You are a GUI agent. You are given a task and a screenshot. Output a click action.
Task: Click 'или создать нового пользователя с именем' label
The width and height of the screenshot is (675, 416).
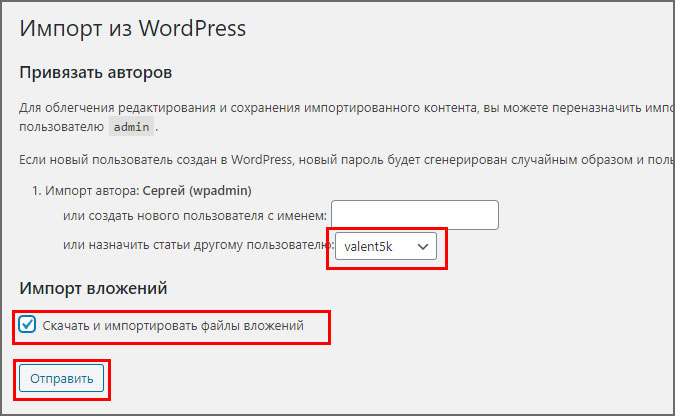[195, 215]
